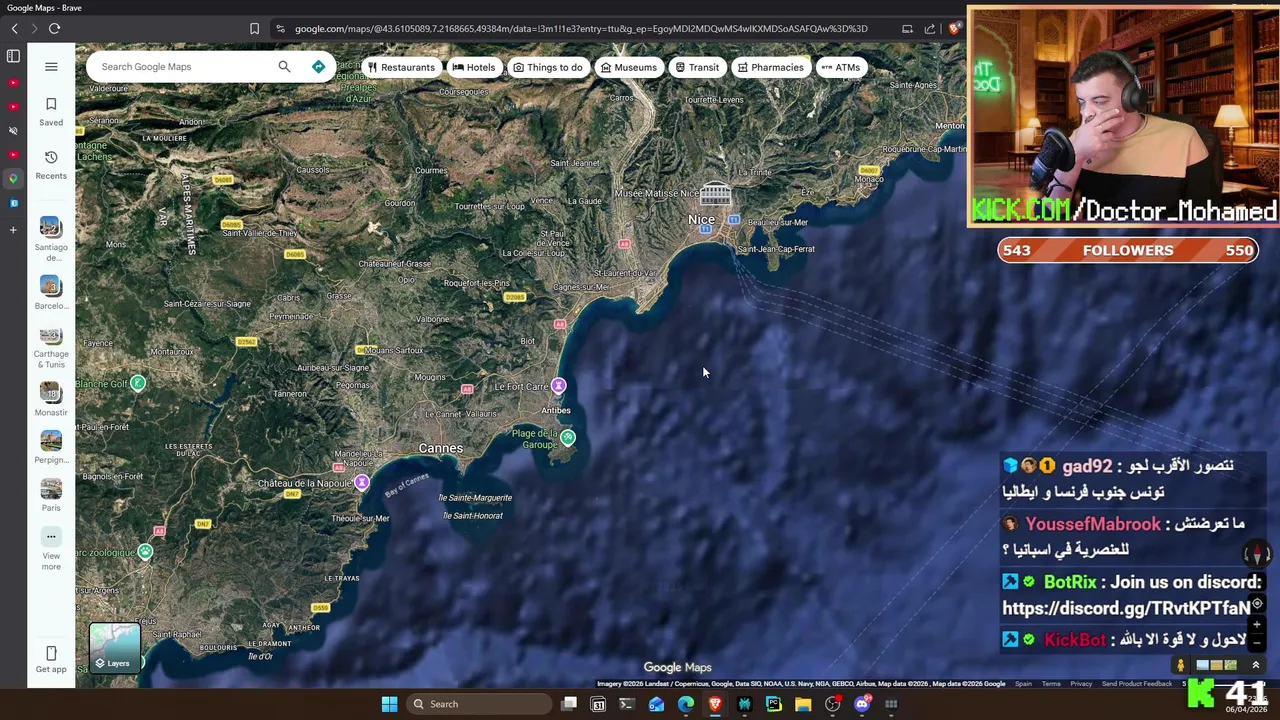The height and width of the screenshot is (720, 1280).
Task: Open the Paris recent item
Action: [51, 494]
